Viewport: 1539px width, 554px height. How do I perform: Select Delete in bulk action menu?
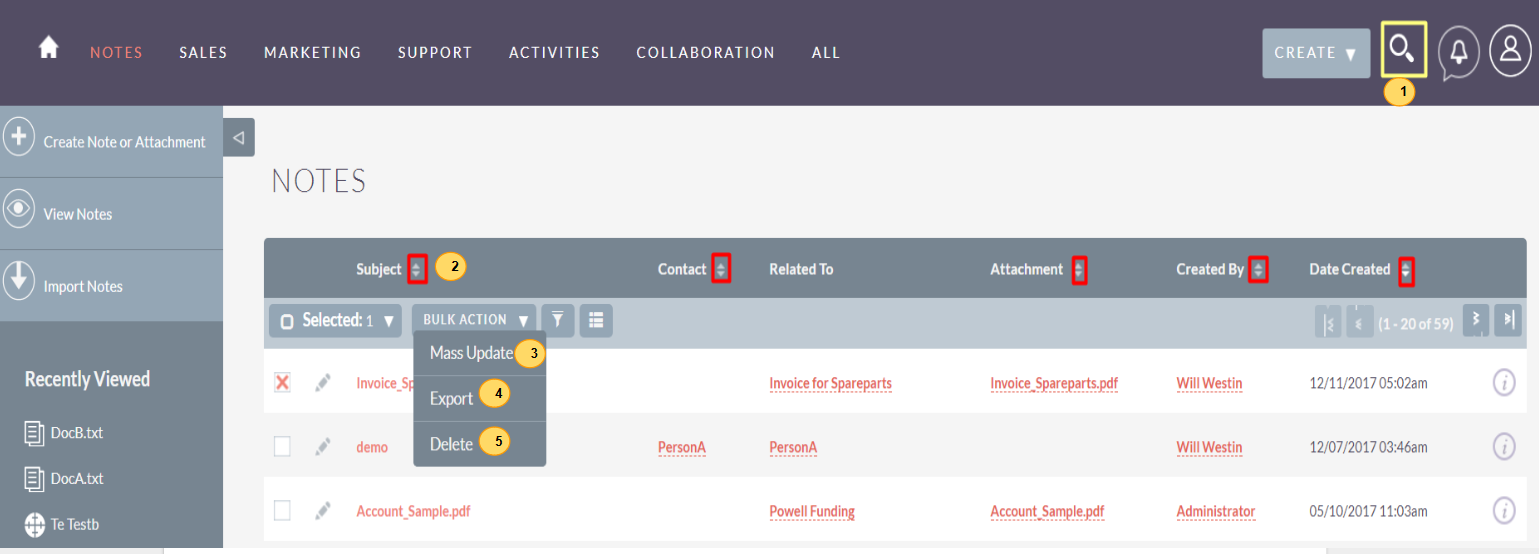point(451,444)
